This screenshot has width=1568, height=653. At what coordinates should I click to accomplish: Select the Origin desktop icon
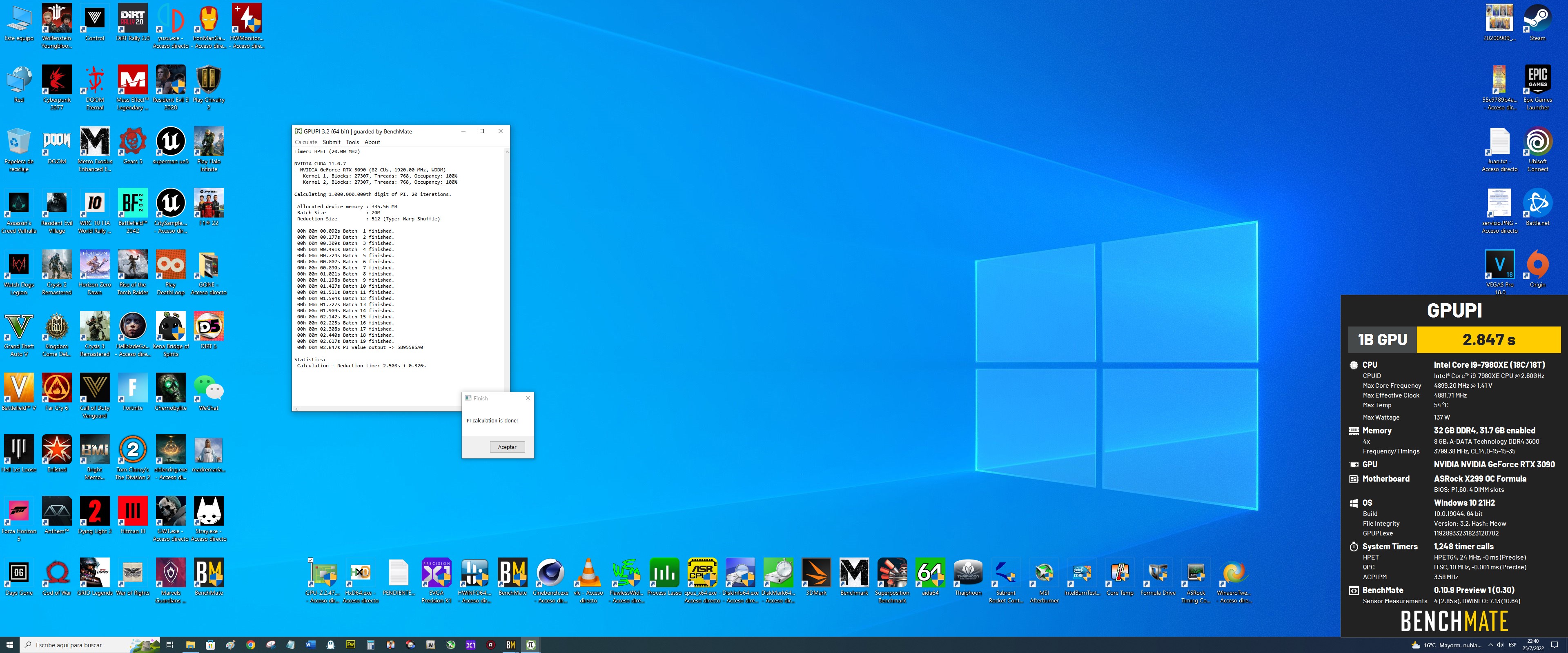1537,269
